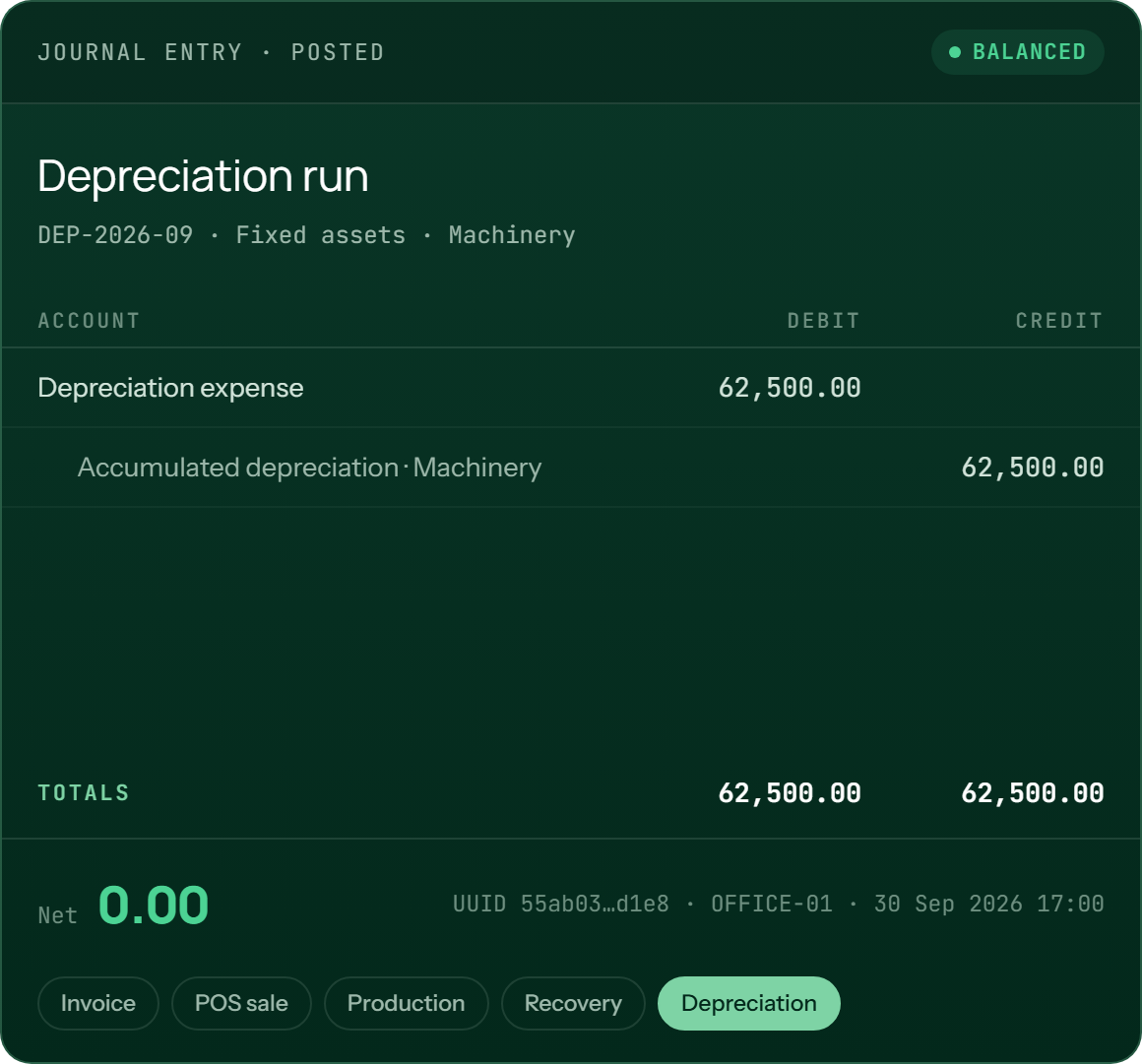The image size is (1142, 1064).
Task: Click the CREDIT column header
Action: click(1059, 321)
